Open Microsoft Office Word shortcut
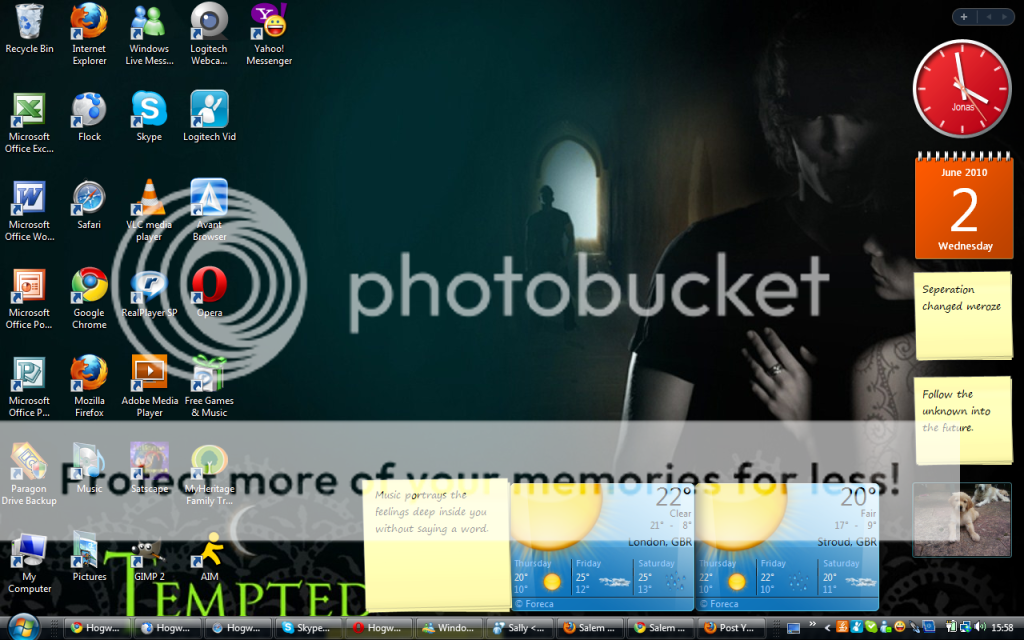Screen dimensions: 1024x640 tap(29, 210)
